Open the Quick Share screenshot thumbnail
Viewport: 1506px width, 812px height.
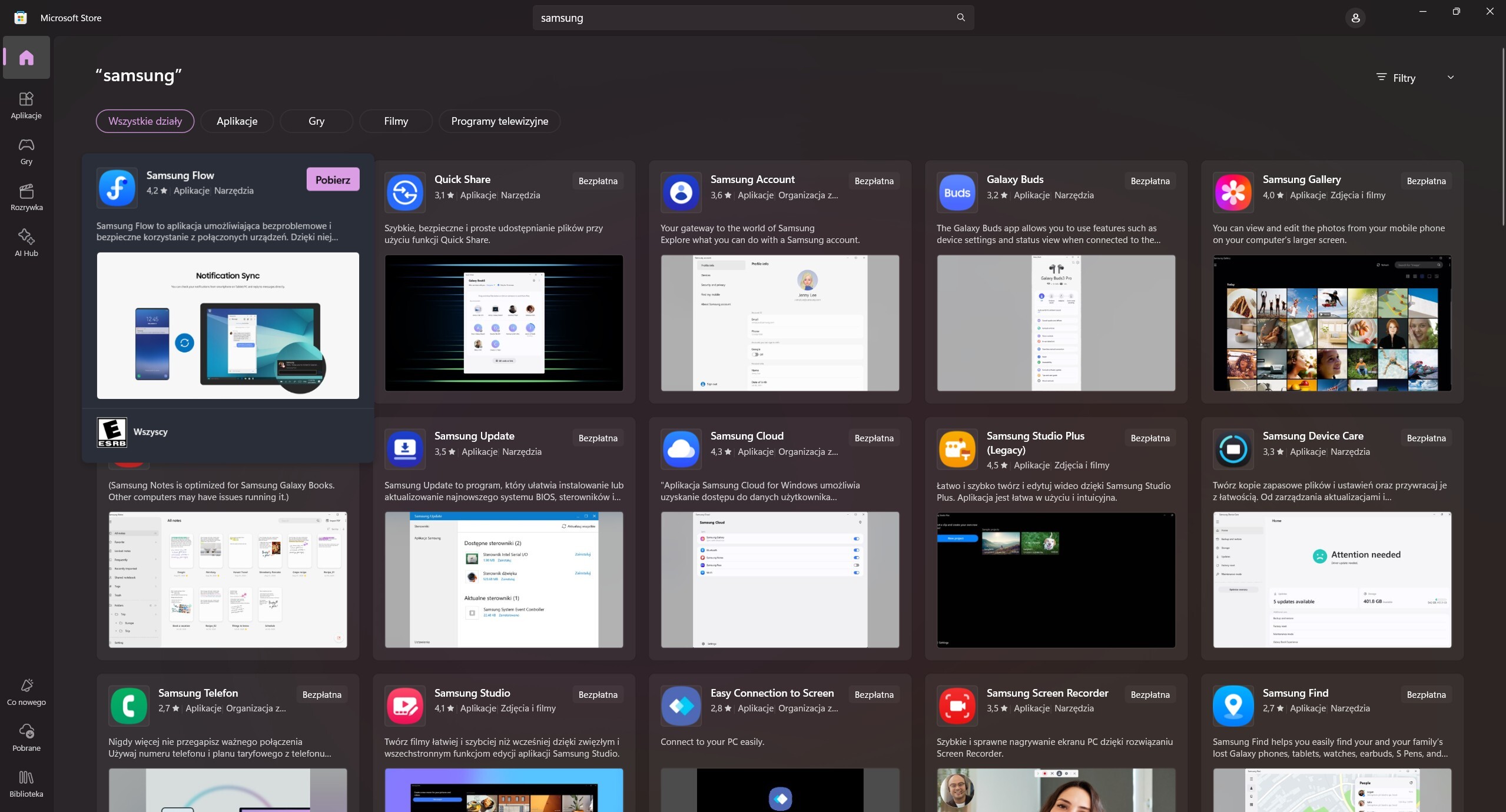pyautogui.click(x=504, y=323)
